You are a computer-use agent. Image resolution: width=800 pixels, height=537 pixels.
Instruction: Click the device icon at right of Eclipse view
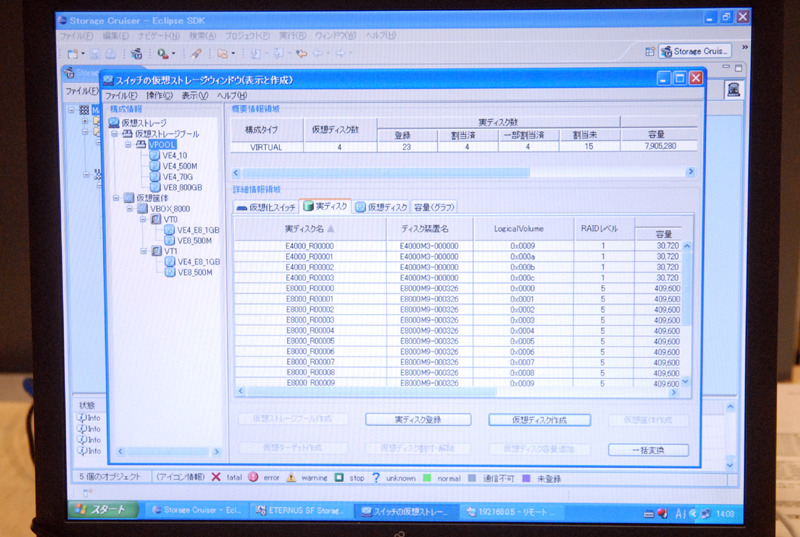[733, 90]
